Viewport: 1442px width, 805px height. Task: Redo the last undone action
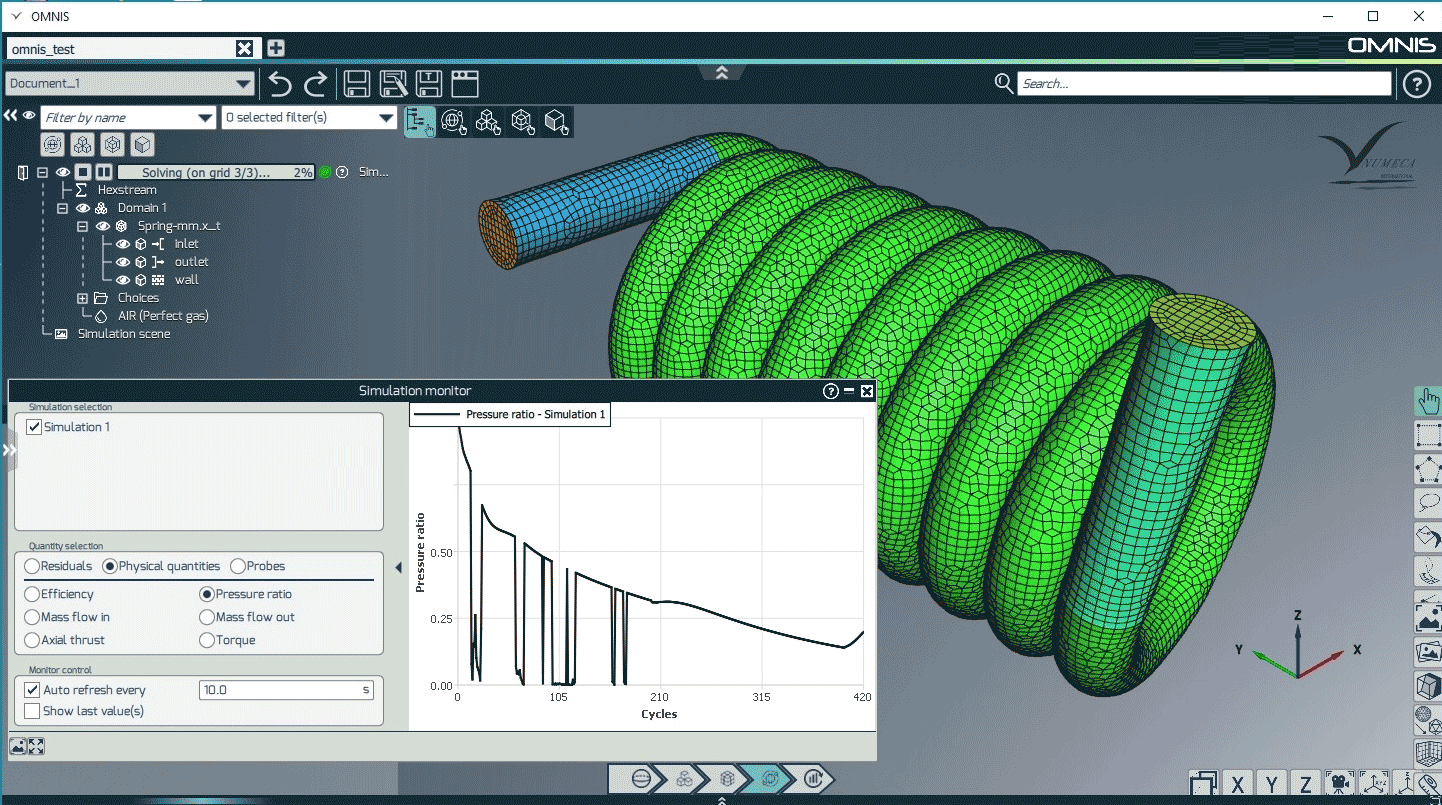tap(315, 84)
